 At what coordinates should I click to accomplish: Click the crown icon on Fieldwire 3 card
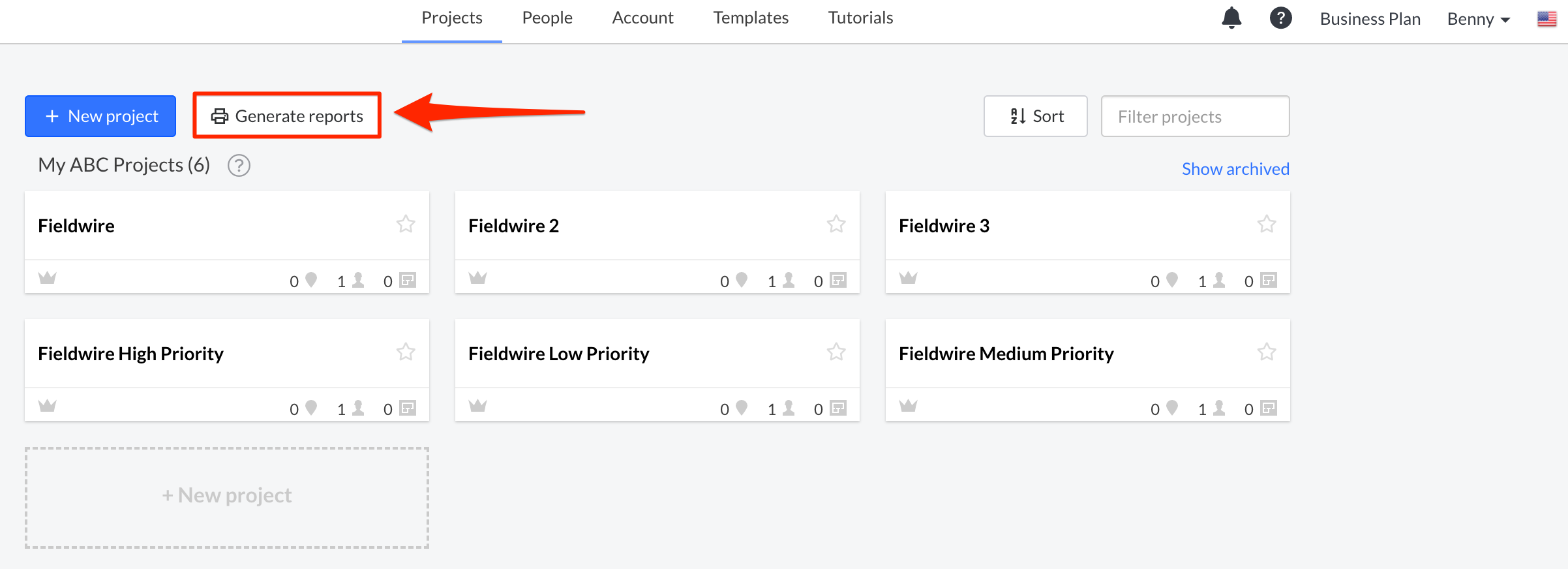pyautogui.click(x=909, y=278)
